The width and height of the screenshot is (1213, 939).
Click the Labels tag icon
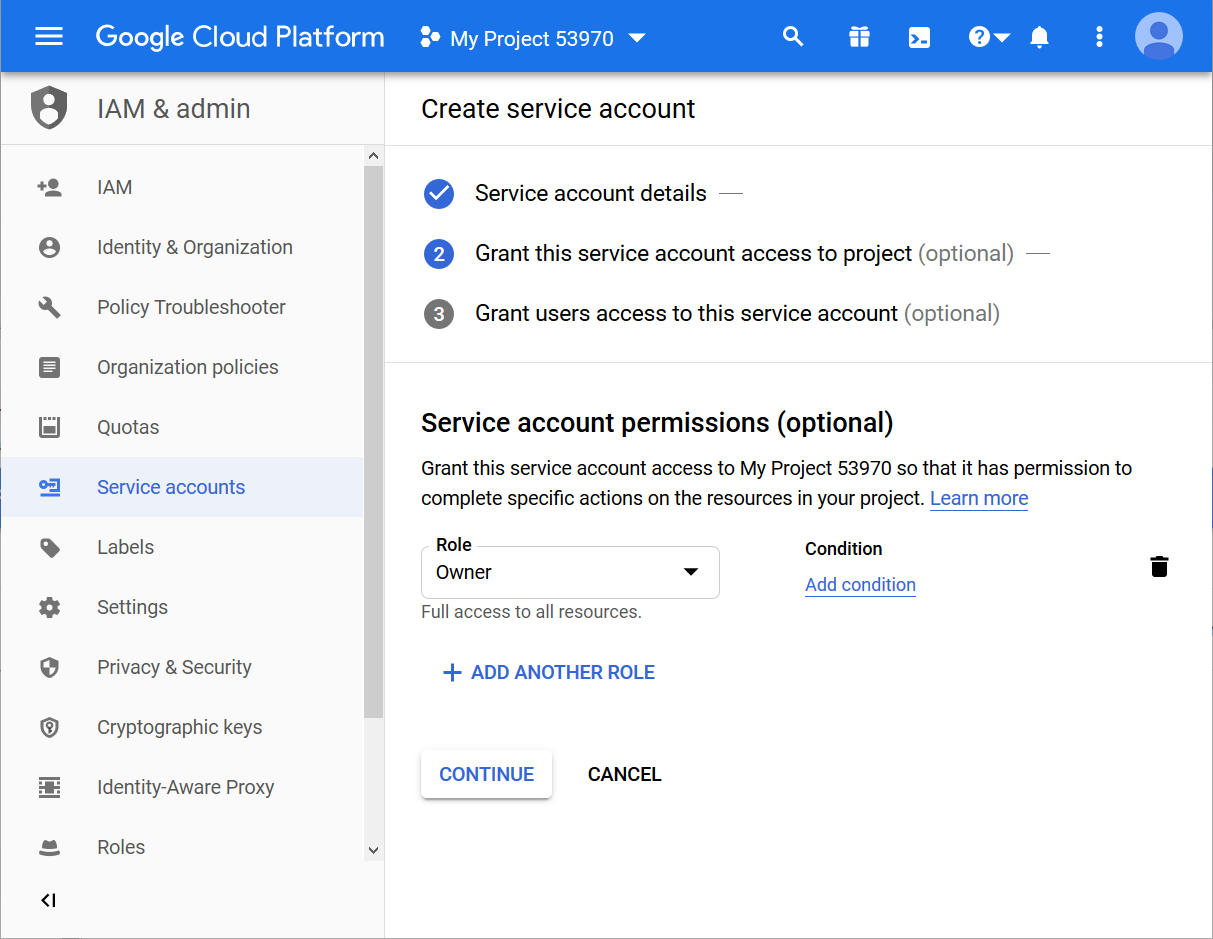[49, 547]
